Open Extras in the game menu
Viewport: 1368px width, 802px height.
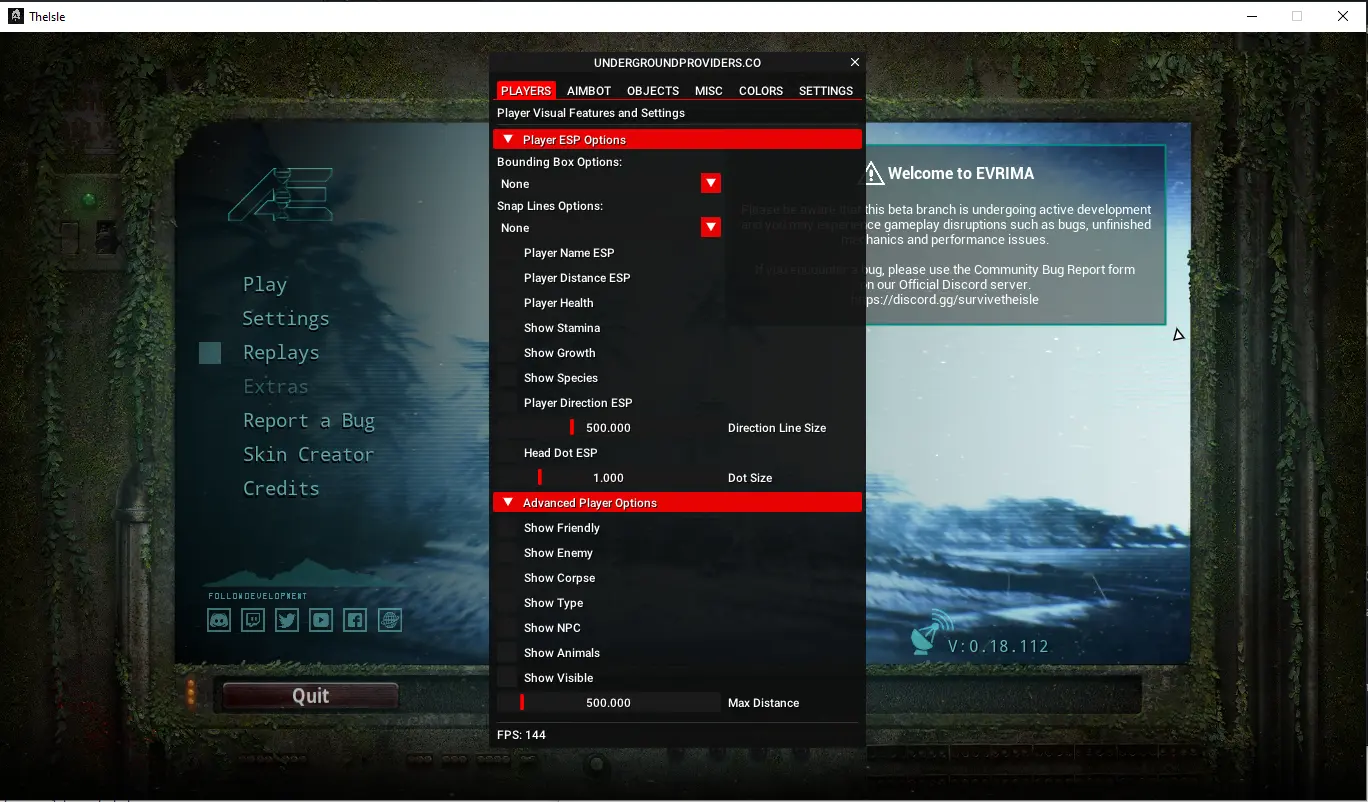(276, 387)
